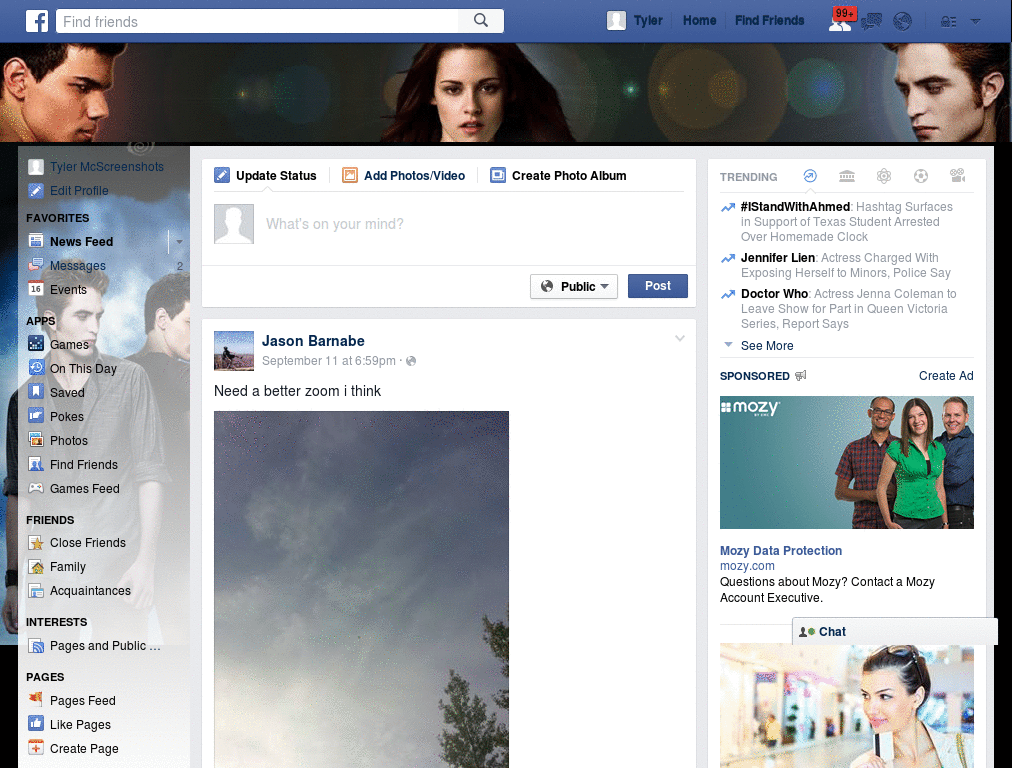The width and height of the screenshot is (1024, 768).
Task: Open Jason Barnabe post options chevron
Action: coord(680,338)
